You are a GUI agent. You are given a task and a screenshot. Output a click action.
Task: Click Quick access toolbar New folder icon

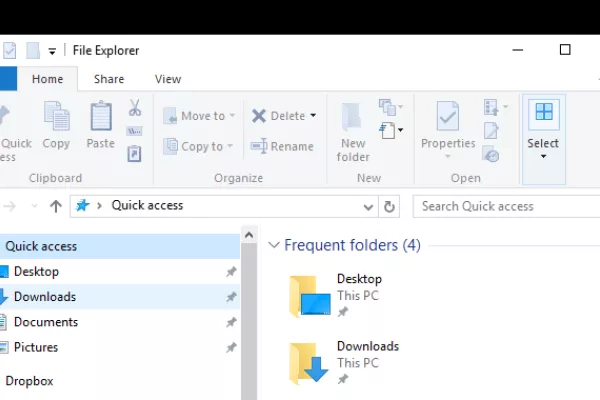[33, 51]
